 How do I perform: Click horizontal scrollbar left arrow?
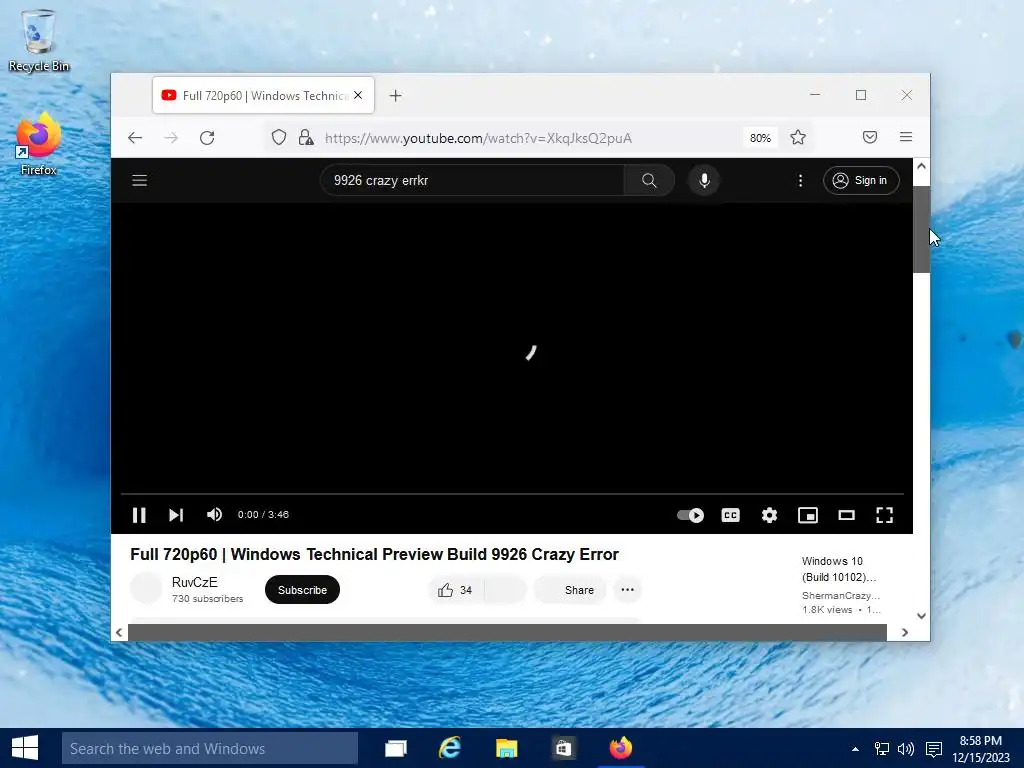point(119,632)
